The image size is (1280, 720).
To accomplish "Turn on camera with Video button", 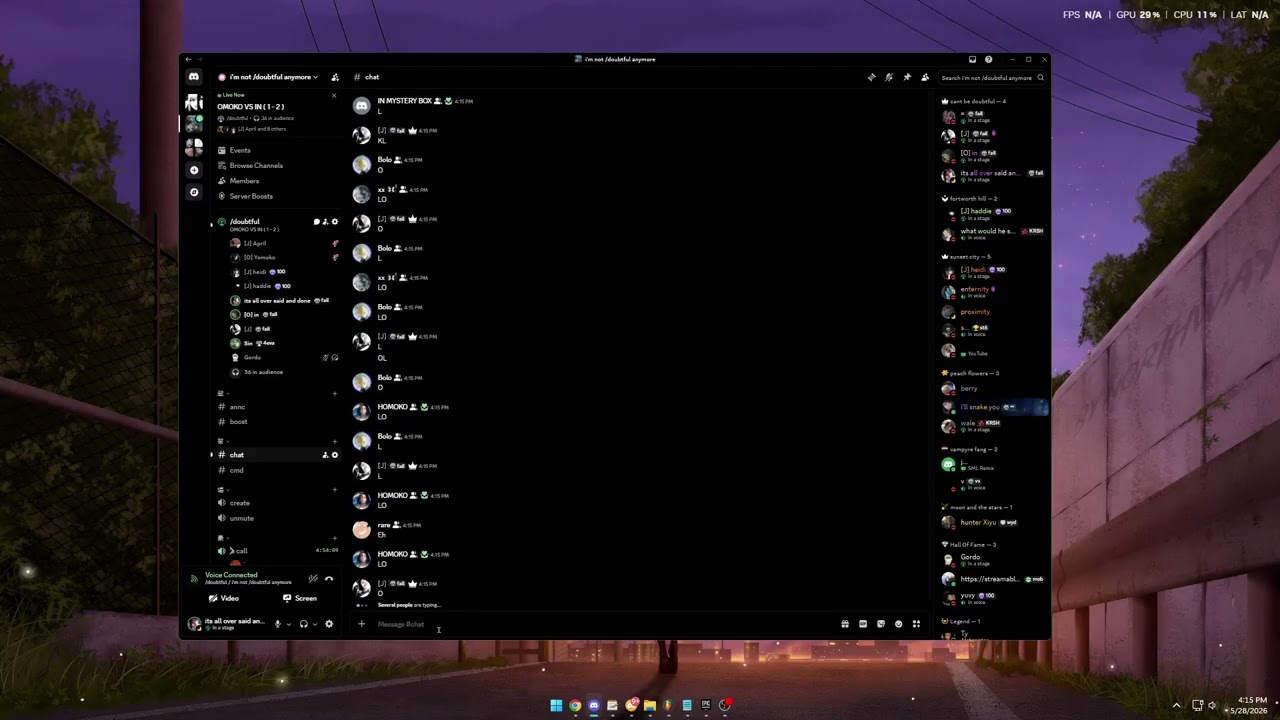I will [224, 598].
